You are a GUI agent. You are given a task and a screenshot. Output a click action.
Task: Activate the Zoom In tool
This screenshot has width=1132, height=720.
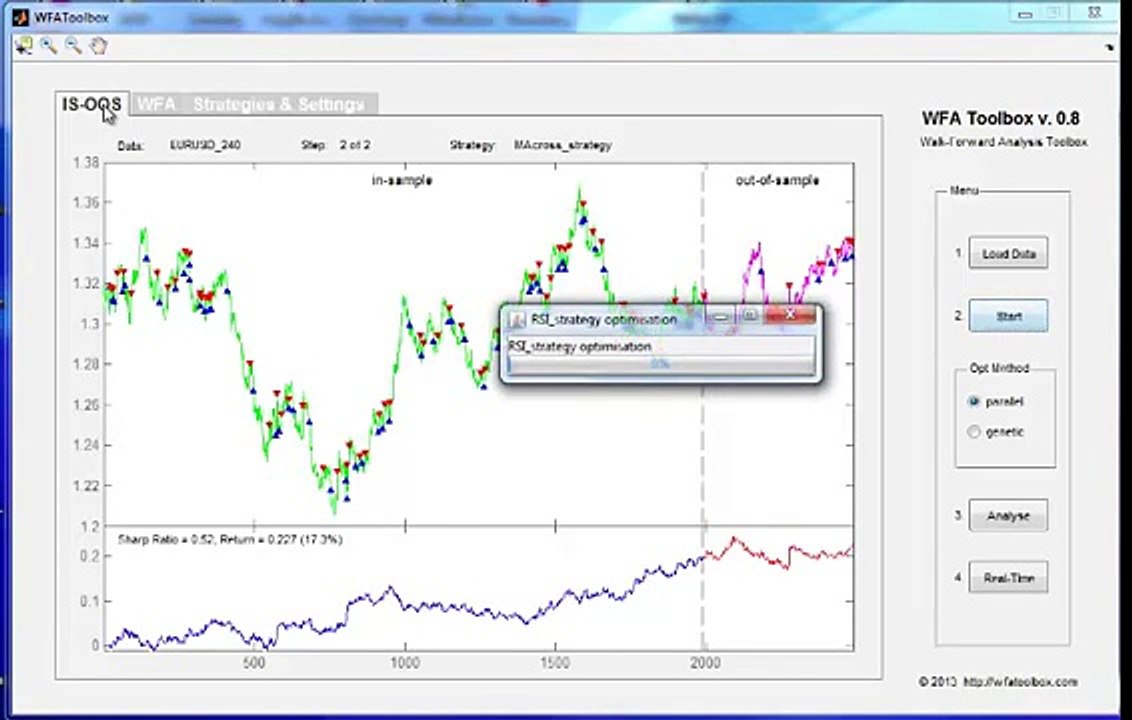tap(48, 46)
